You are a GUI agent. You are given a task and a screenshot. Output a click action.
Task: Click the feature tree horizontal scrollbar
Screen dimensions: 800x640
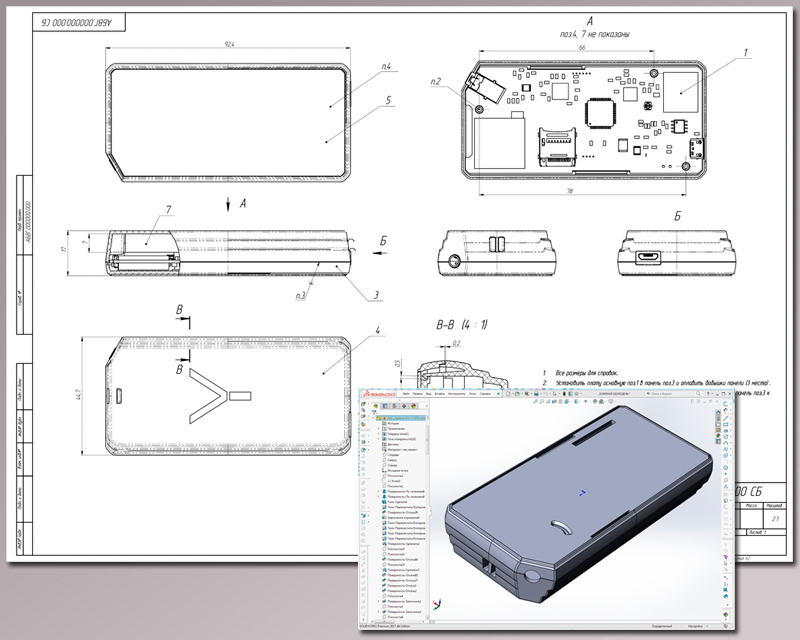(x=385, y=622)
